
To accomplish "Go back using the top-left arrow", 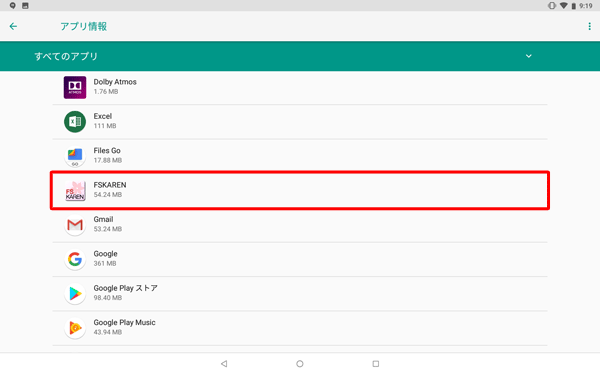I will [x=13, y=26].
